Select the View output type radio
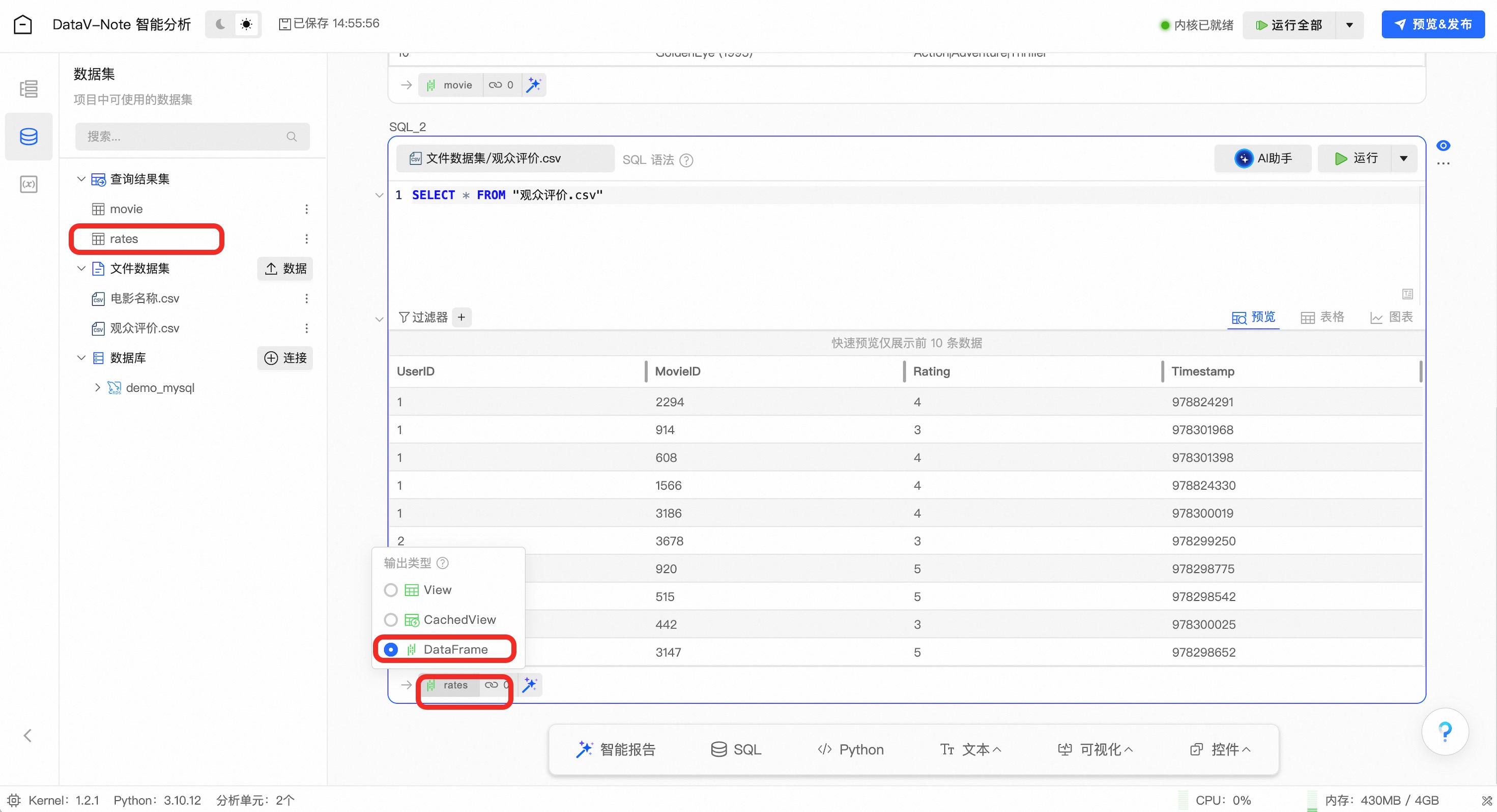1497x812 pixels. pos(391,590)
